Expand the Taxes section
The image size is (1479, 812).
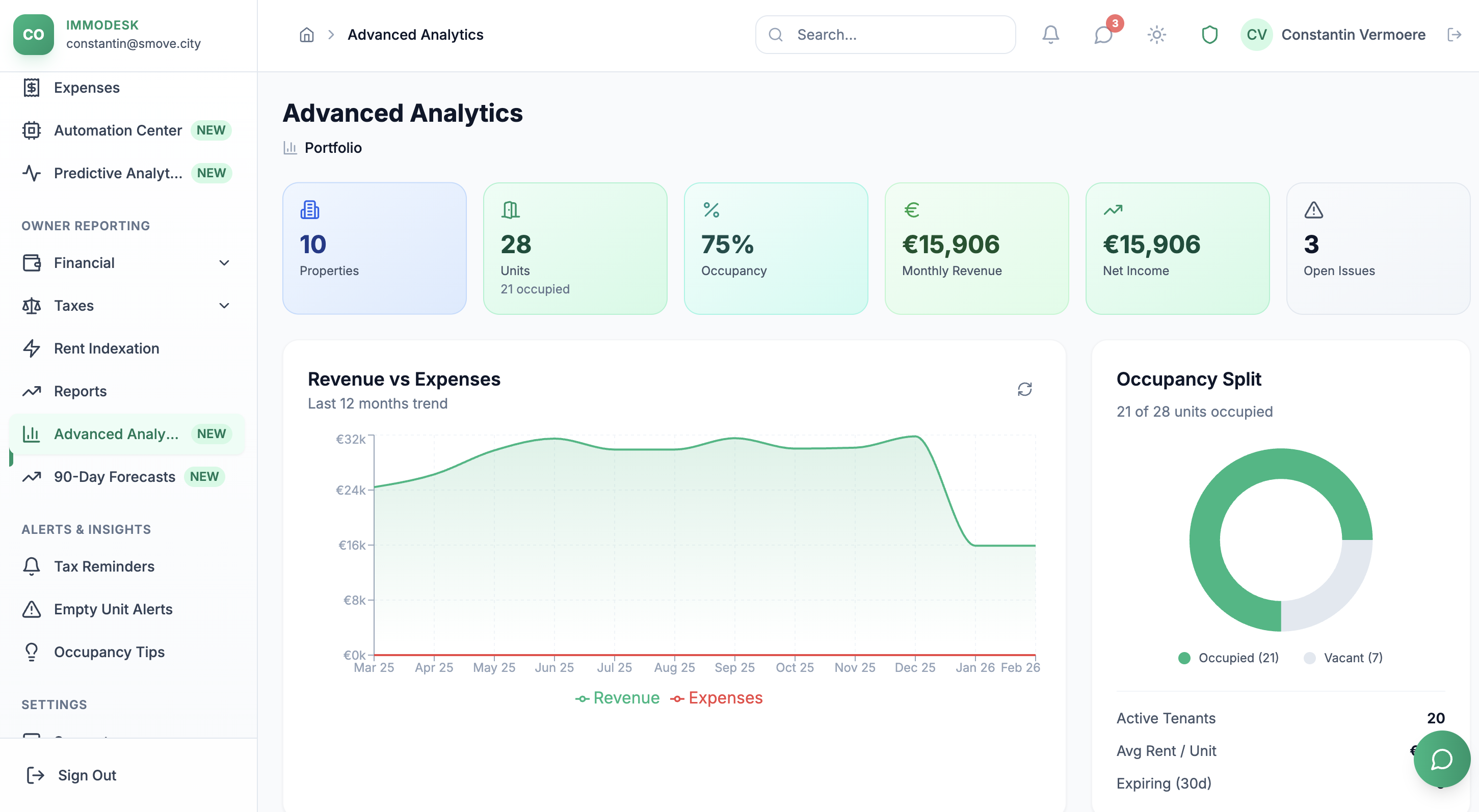coord(224,305)
